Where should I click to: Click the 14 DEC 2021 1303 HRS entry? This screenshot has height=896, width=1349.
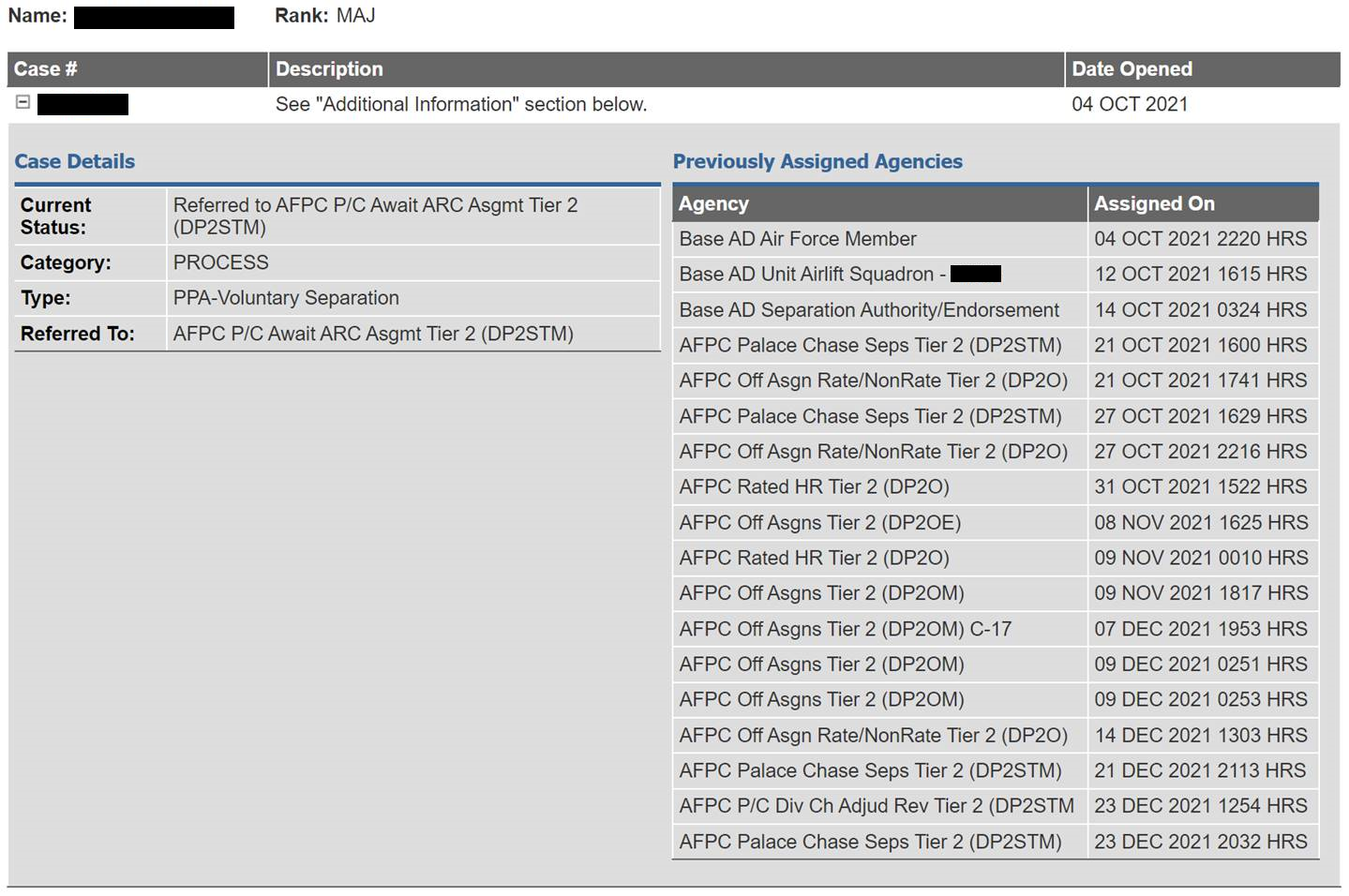click(1200, 736)
